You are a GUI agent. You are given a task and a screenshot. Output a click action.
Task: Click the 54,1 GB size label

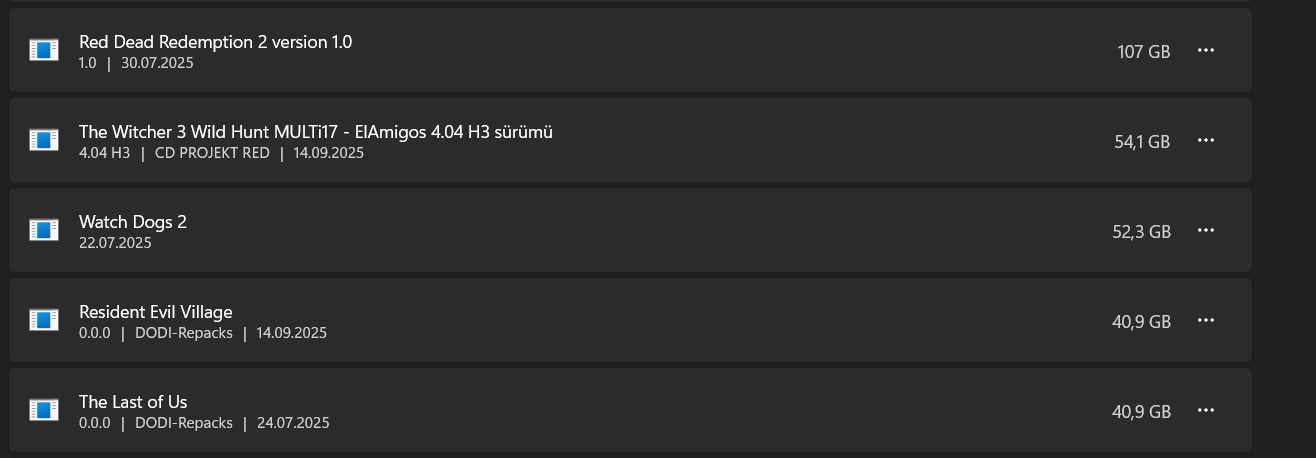1141,142
